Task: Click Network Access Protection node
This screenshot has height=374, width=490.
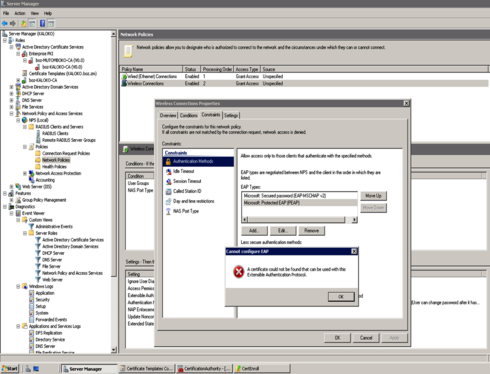Action: (x=58, y=173)
